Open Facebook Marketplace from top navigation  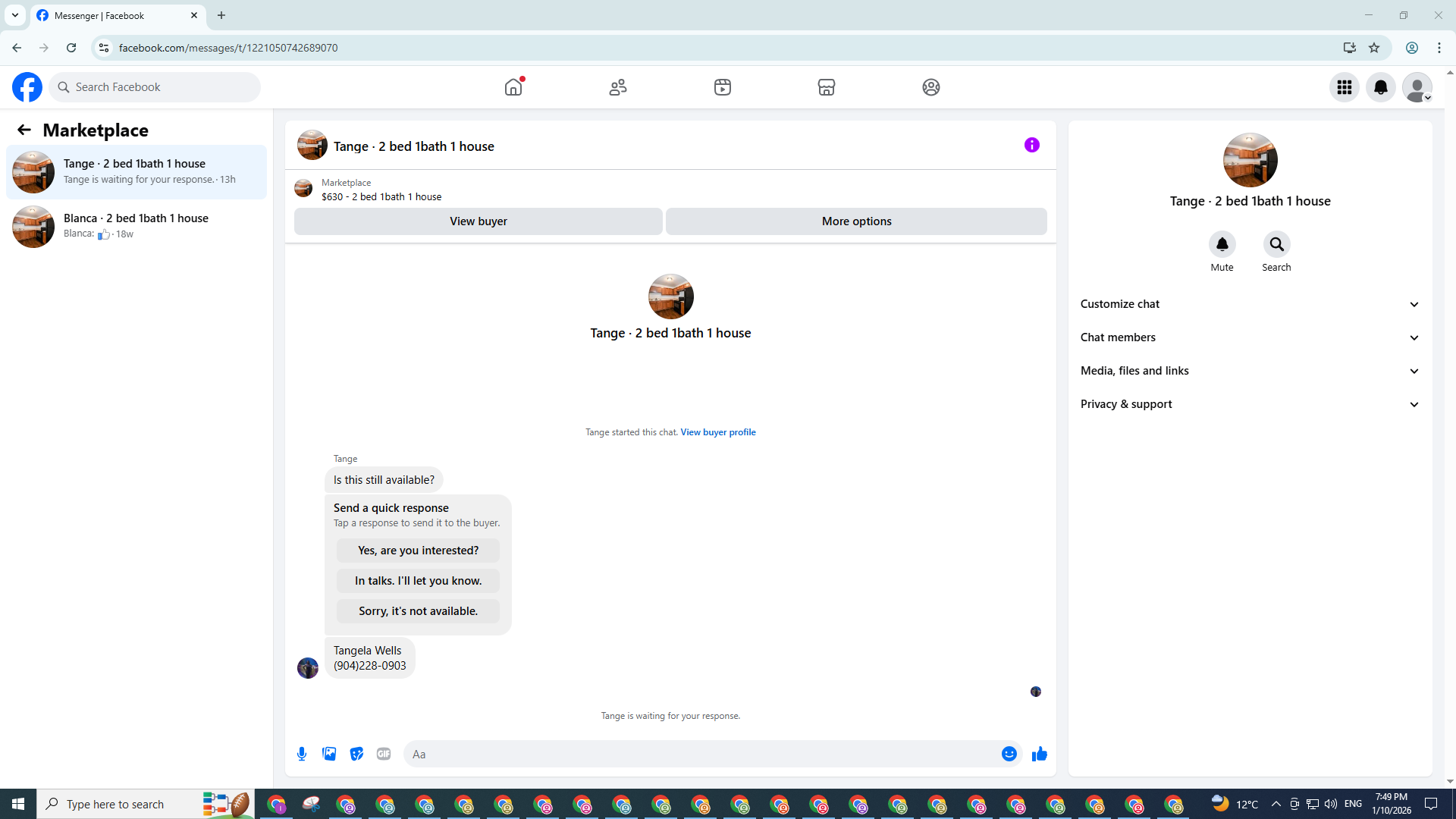[827, 87]
